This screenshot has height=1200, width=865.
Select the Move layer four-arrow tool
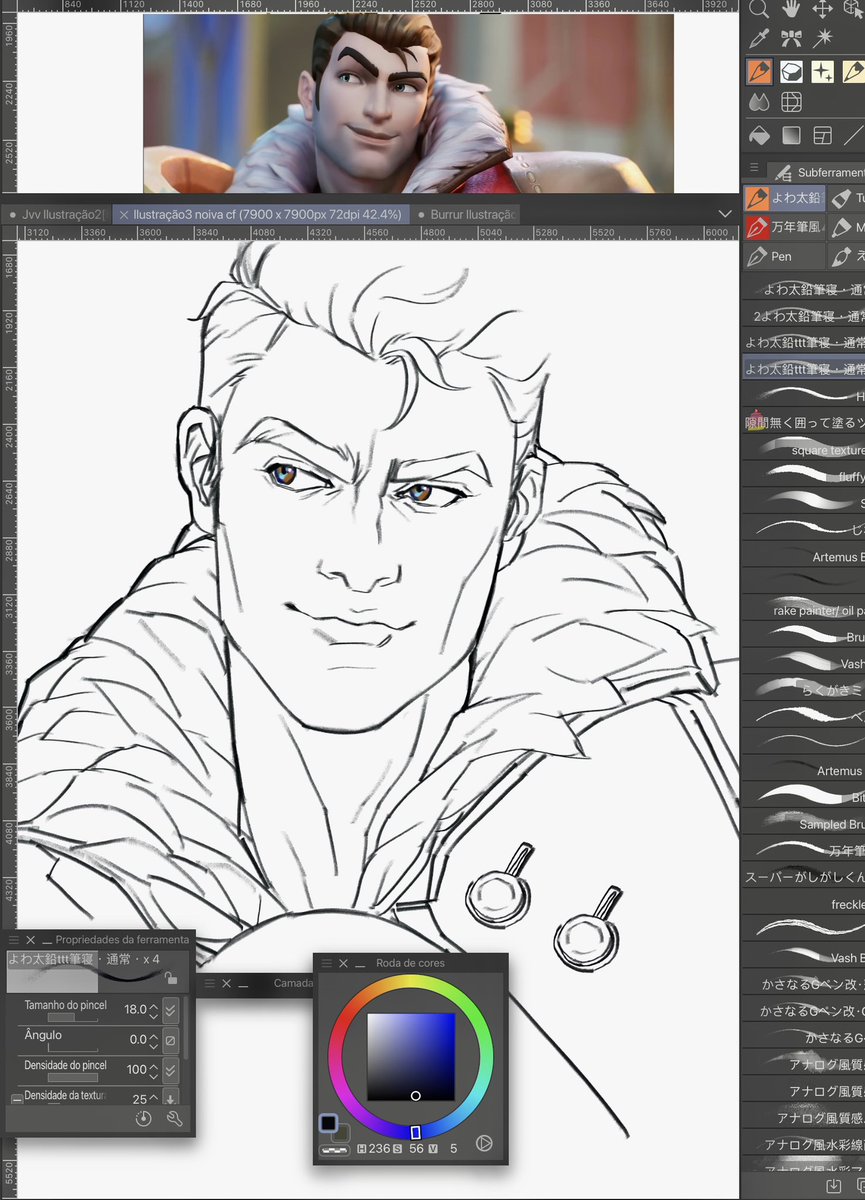point(823,9)
